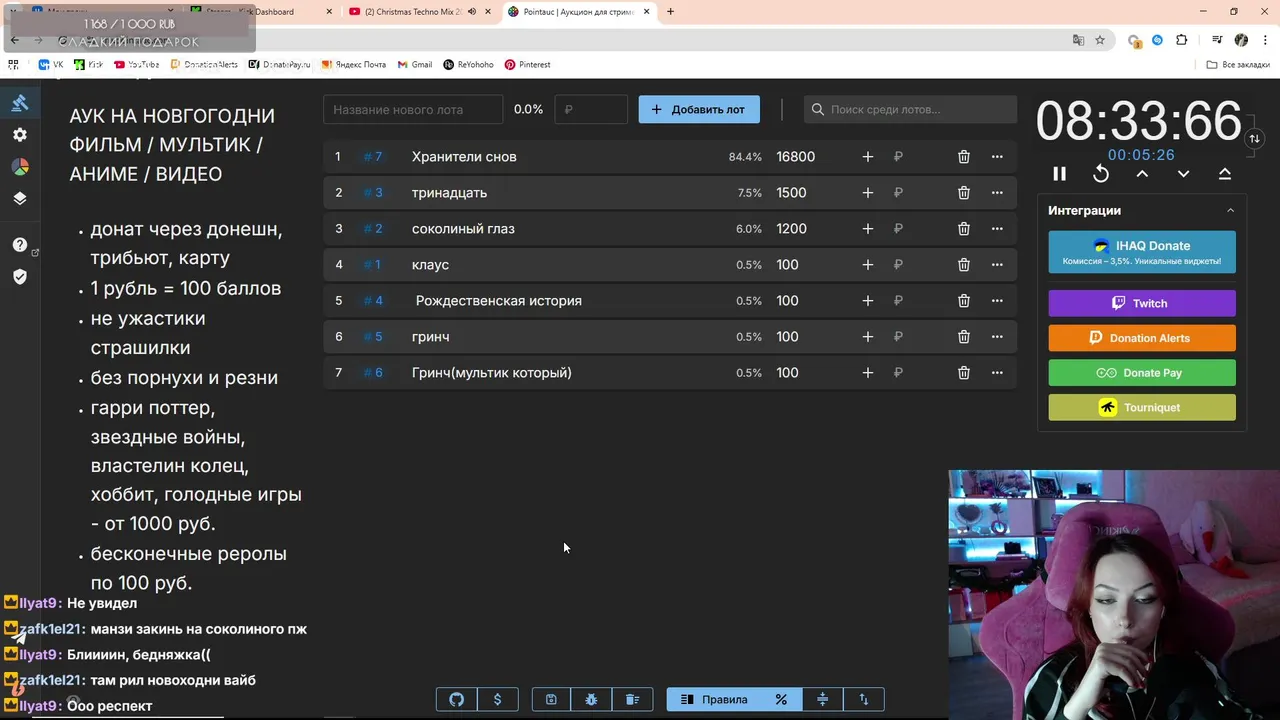
Task: Toggle timer direction swap button
Action: point(1254,139)
